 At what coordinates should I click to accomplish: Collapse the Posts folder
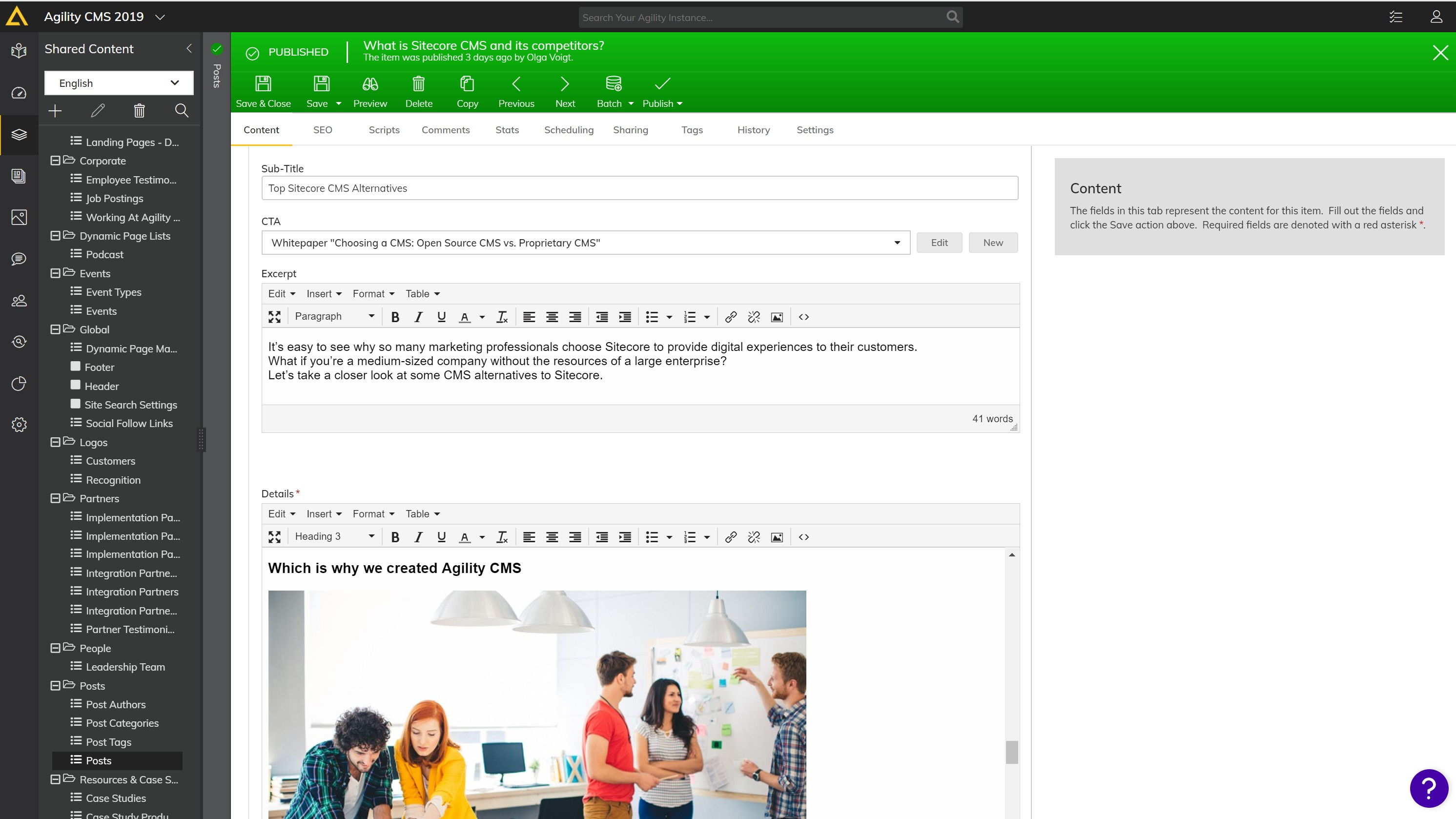pos(55,686)
